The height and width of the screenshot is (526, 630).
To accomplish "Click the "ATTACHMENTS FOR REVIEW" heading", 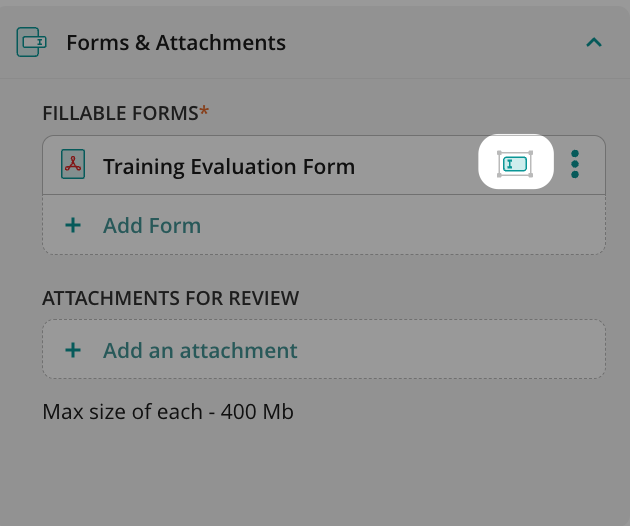I will pyautogui.click(x=170, y=298).
